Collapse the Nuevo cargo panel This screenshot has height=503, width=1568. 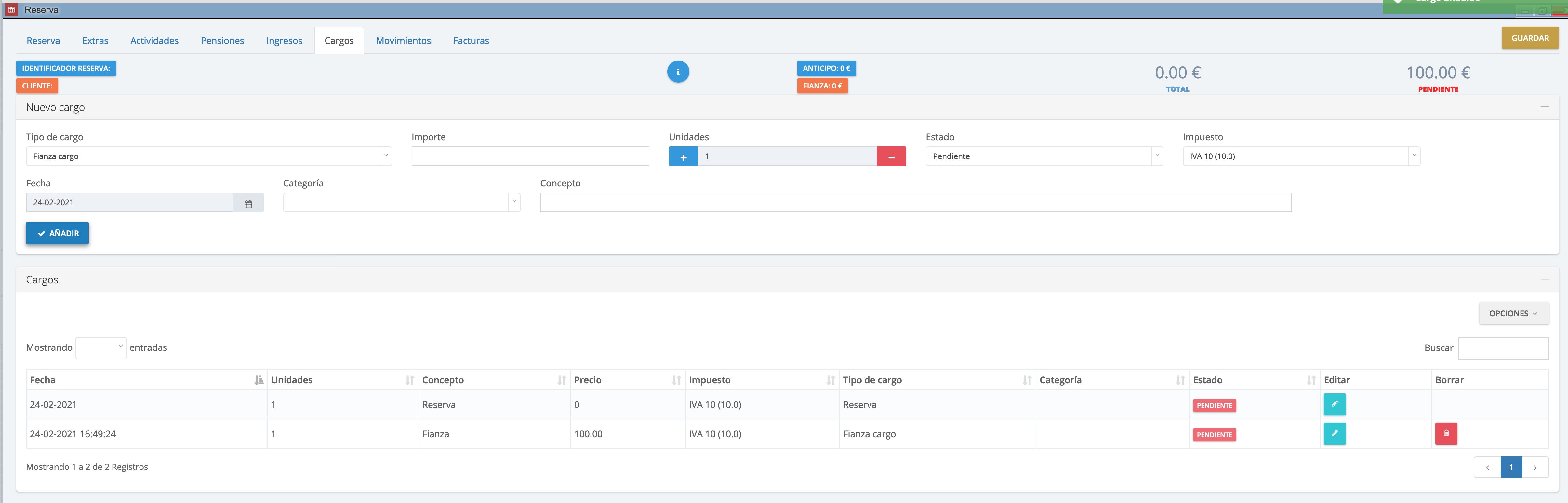point(1544,107)
